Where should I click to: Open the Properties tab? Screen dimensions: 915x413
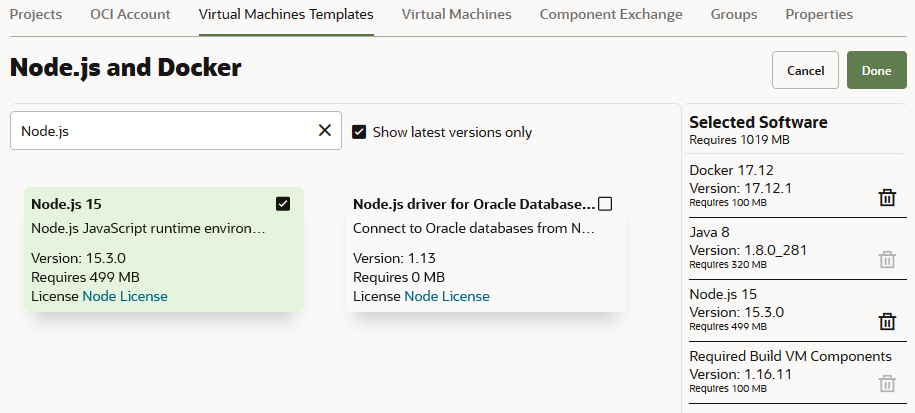click(819, 15)
